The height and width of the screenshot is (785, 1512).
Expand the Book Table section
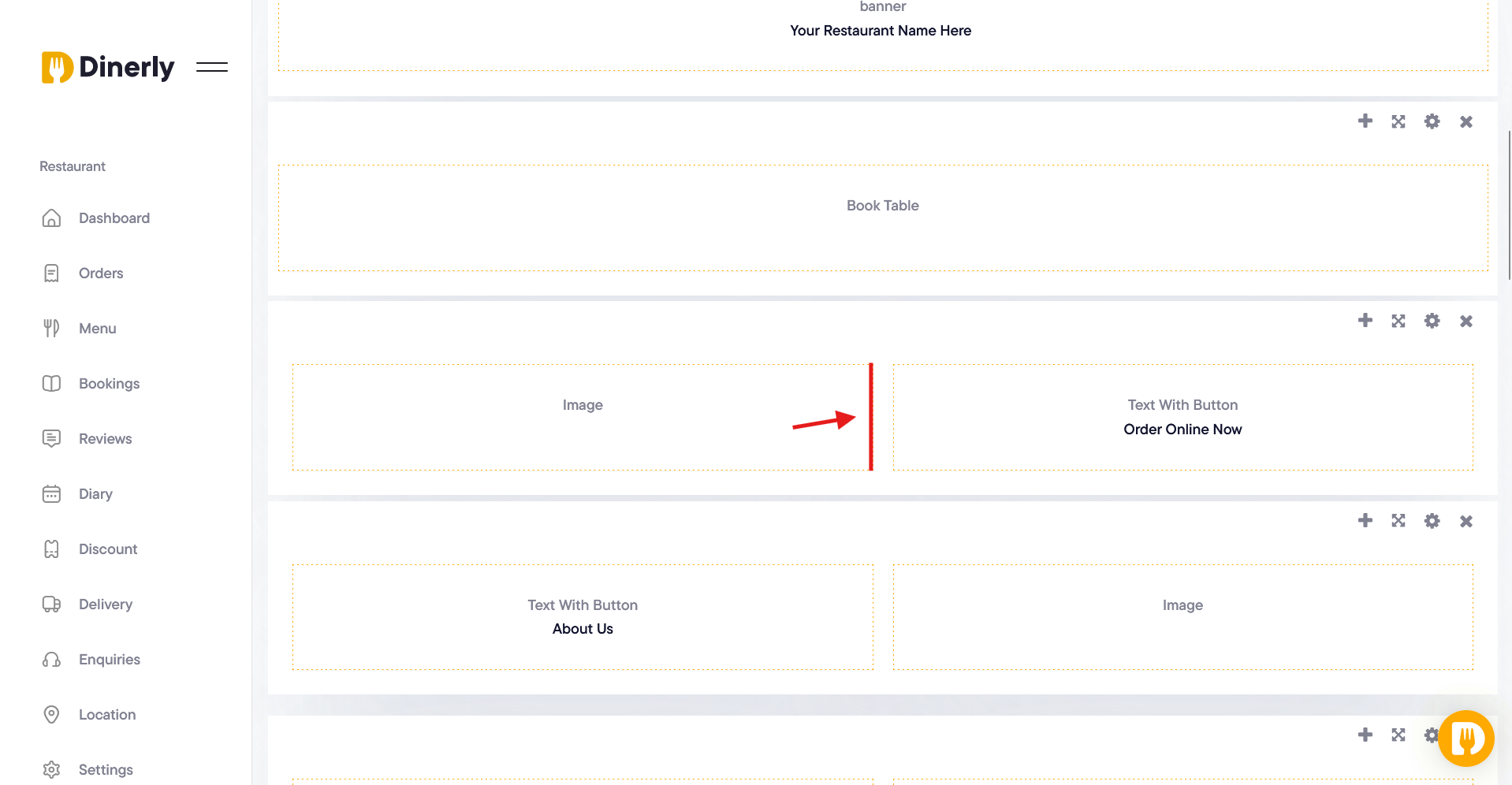click(x=1398, y=121)
